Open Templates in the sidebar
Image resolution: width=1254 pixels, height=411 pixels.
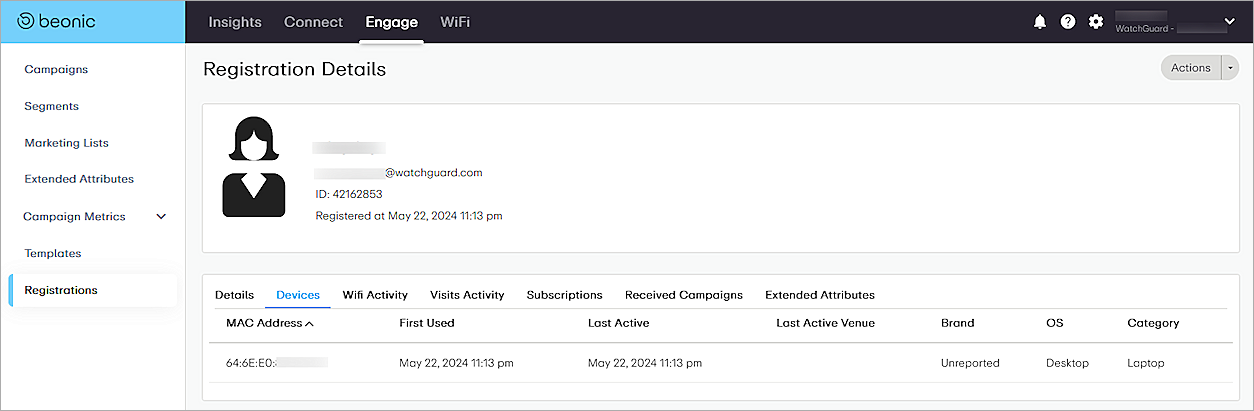tap(53, 253)
